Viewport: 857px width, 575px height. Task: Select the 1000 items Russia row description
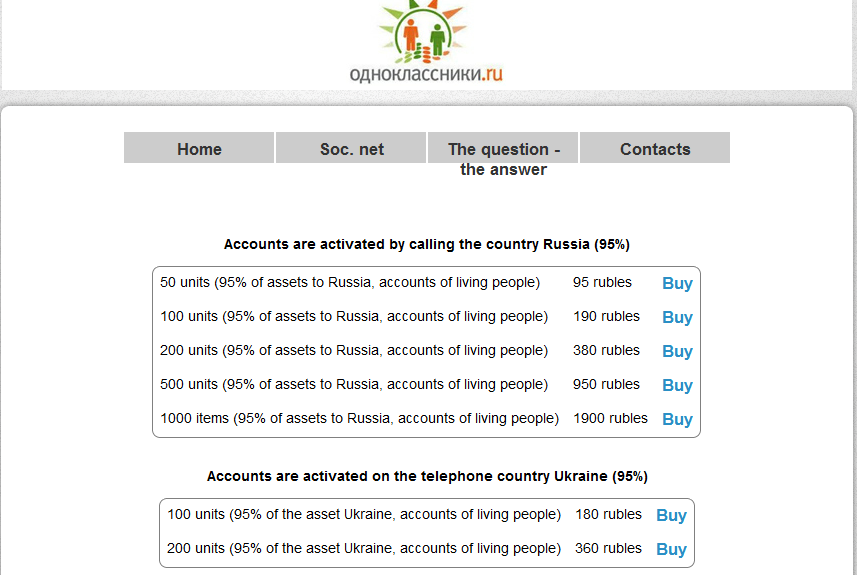360,418
